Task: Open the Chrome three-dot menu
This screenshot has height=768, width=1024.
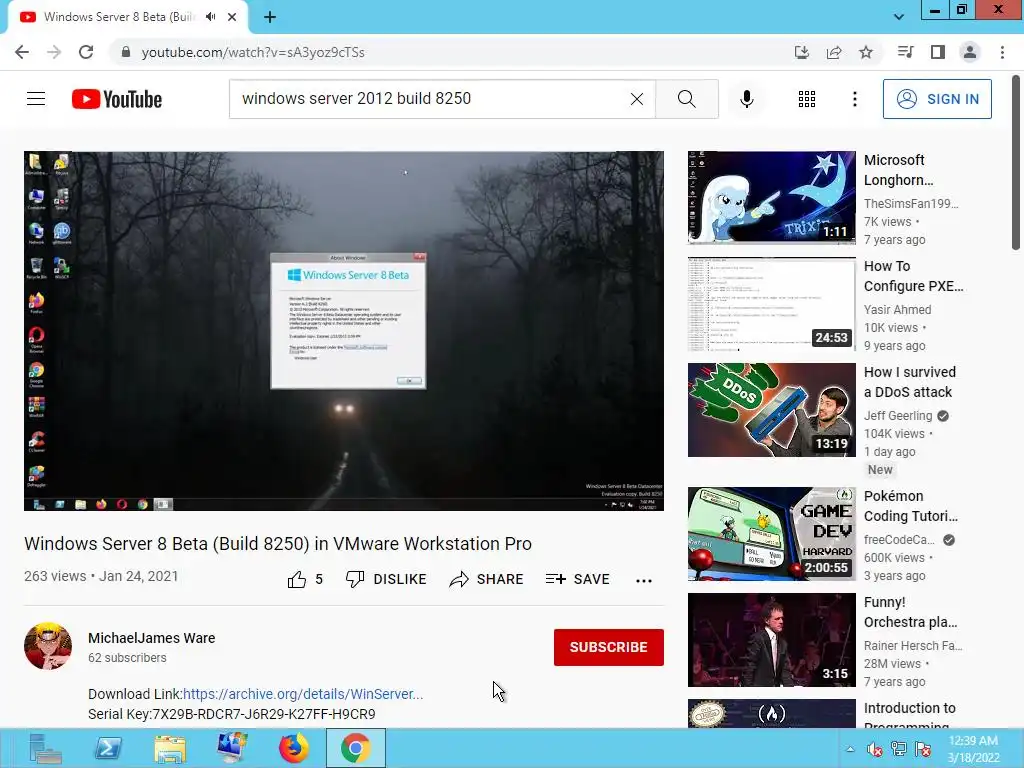Action: click(1002, 52)
